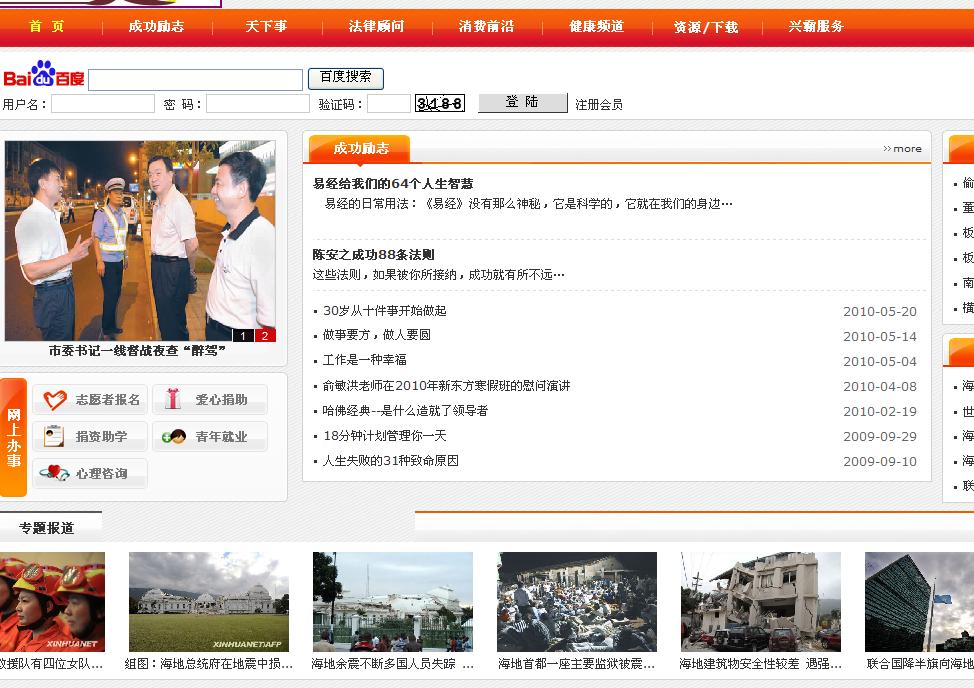The width and height of the screenshot is (974, 688).
Task: Focus the 验证码 captcha input field
Action: (x=389, y=104)
